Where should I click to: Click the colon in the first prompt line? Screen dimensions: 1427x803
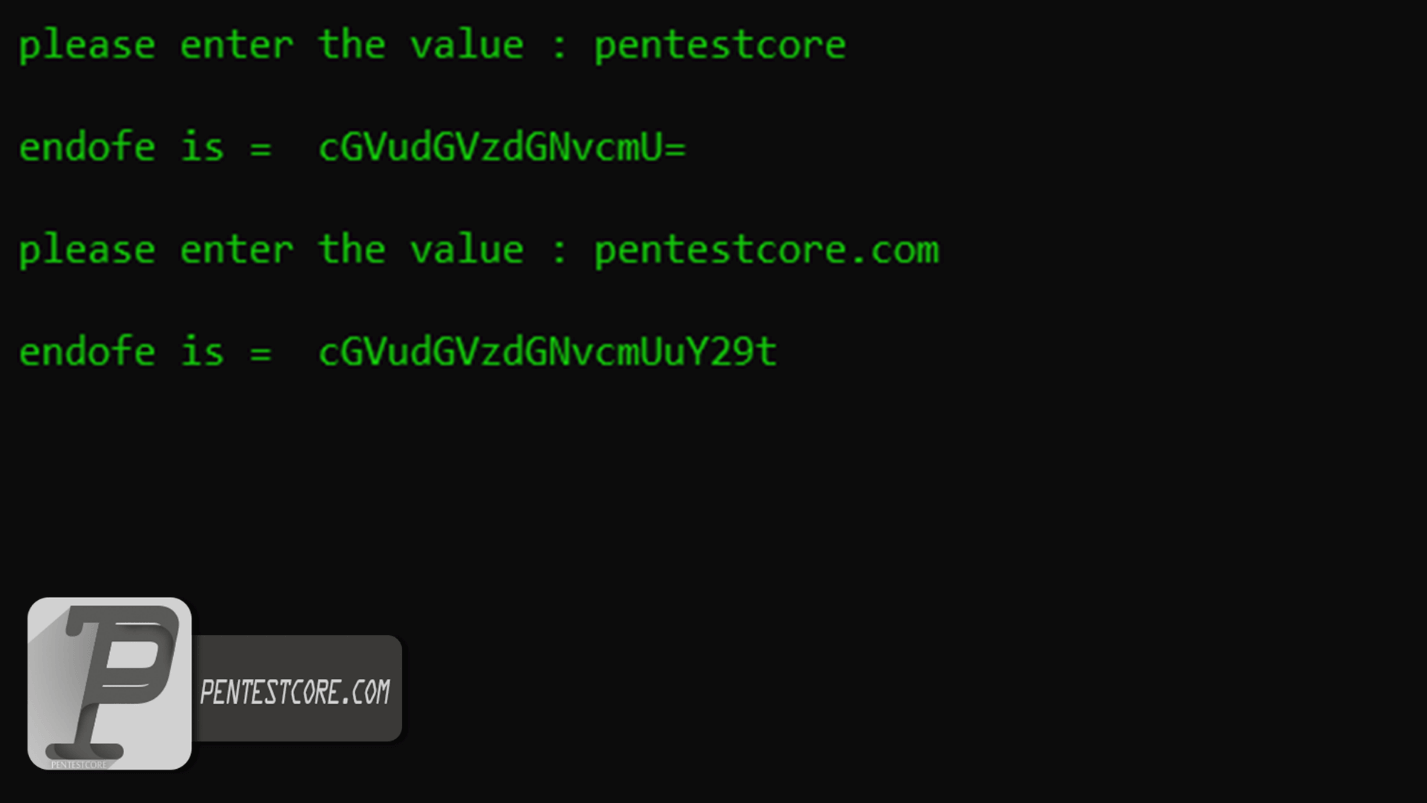560,48
